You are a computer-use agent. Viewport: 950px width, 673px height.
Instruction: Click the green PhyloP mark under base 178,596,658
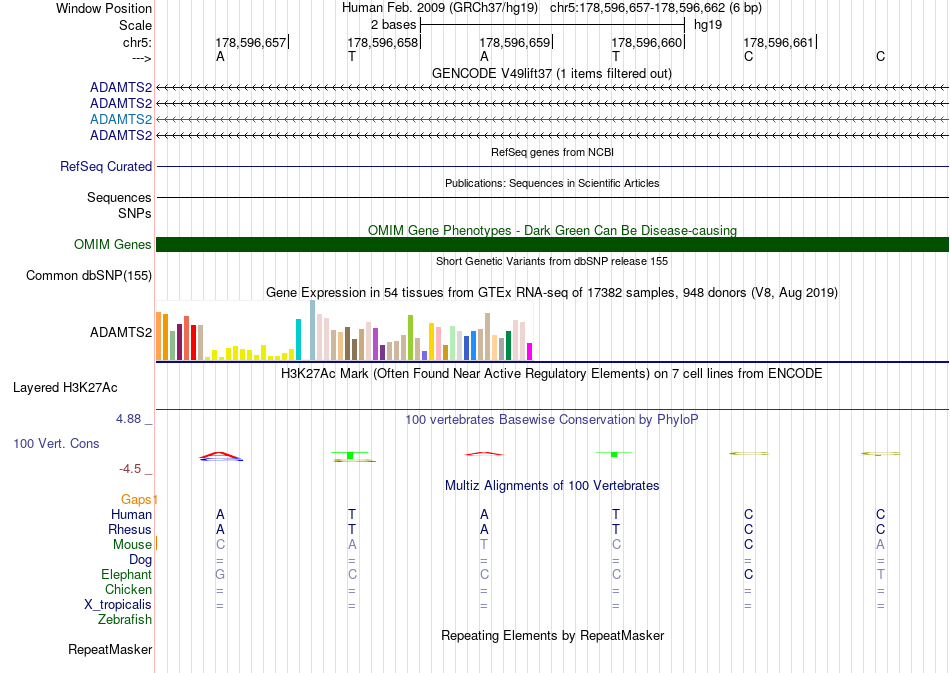(350, 455)
